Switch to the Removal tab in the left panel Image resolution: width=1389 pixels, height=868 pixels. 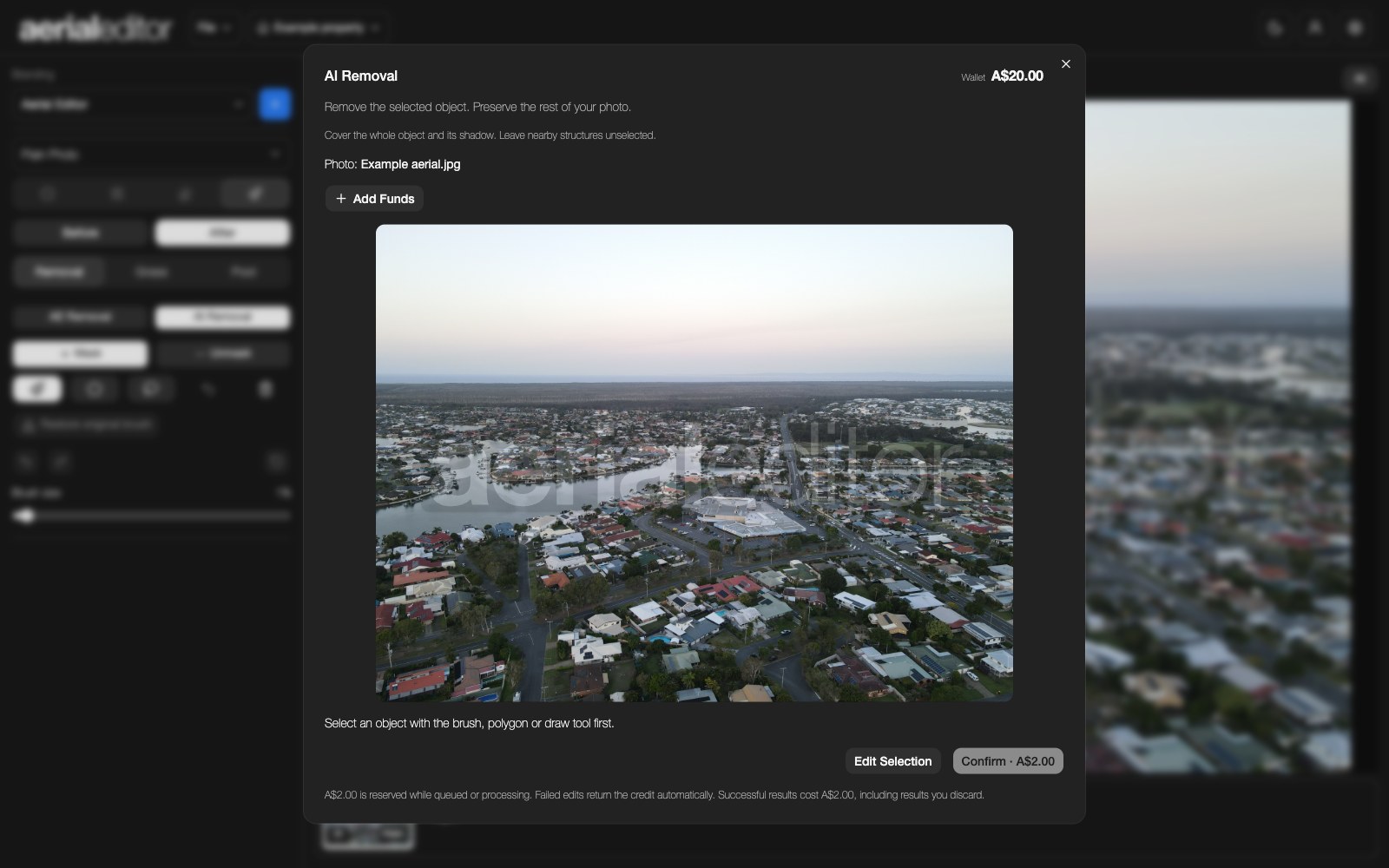[59, 272]
